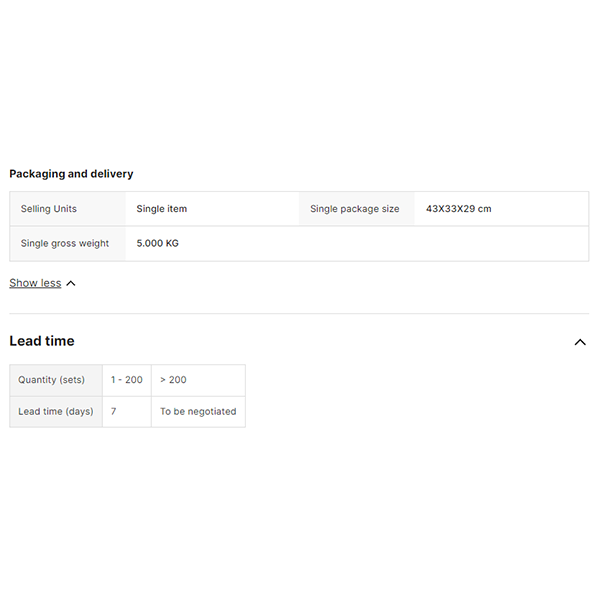
Task: Click the up chevron beside Show less
Action: [71, 284]
